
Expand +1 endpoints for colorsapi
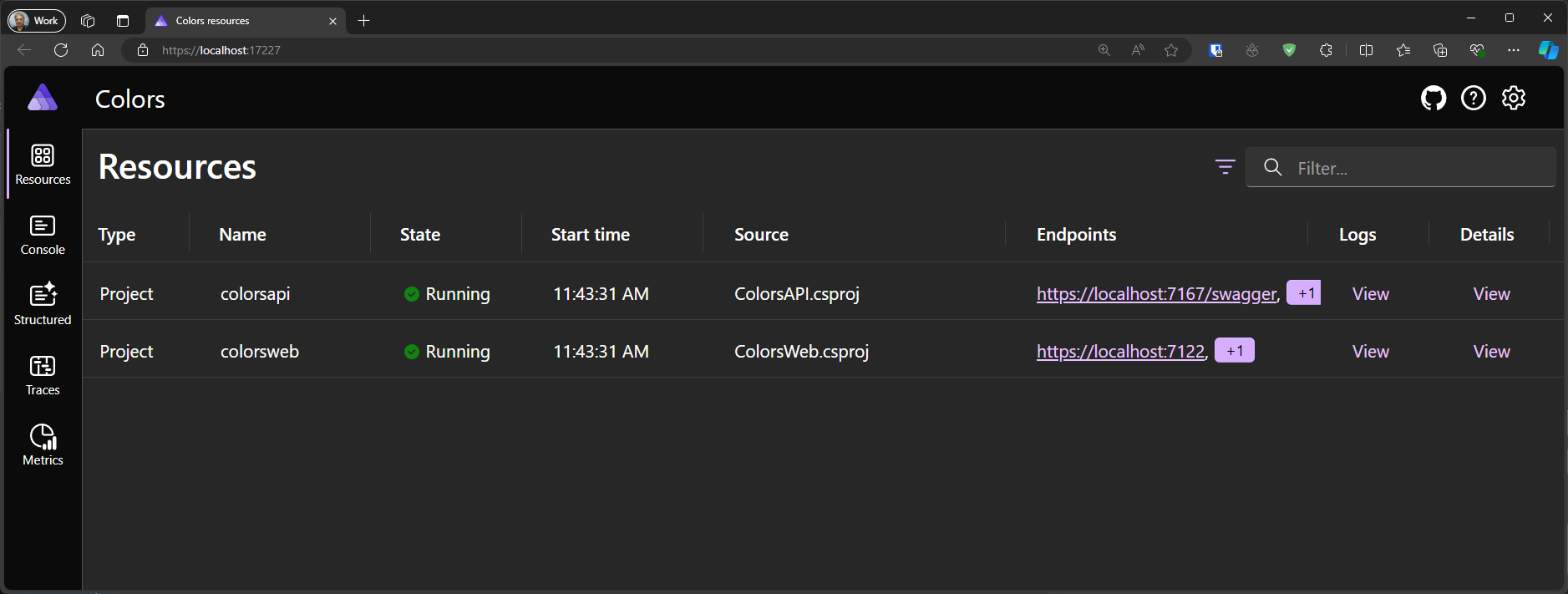(1303, 293)
